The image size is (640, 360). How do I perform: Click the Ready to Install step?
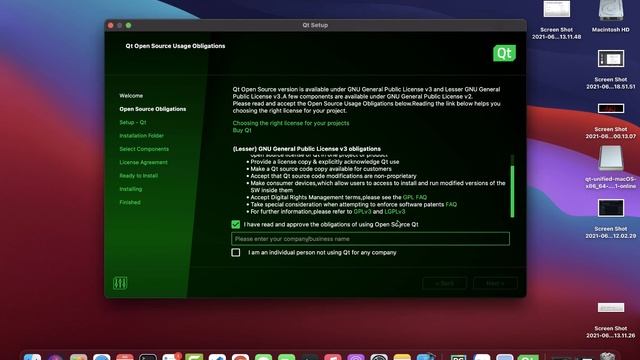(x=138, y=176)
